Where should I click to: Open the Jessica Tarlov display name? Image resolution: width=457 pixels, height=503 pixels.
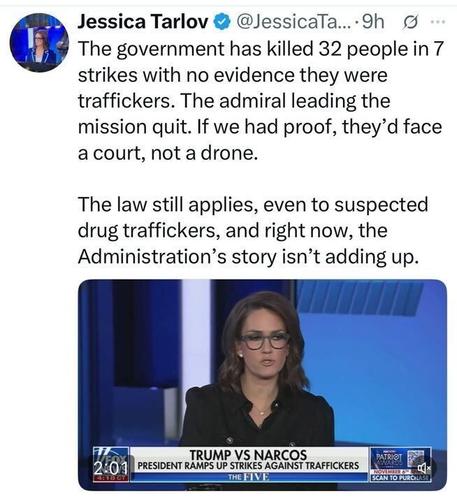143,22
